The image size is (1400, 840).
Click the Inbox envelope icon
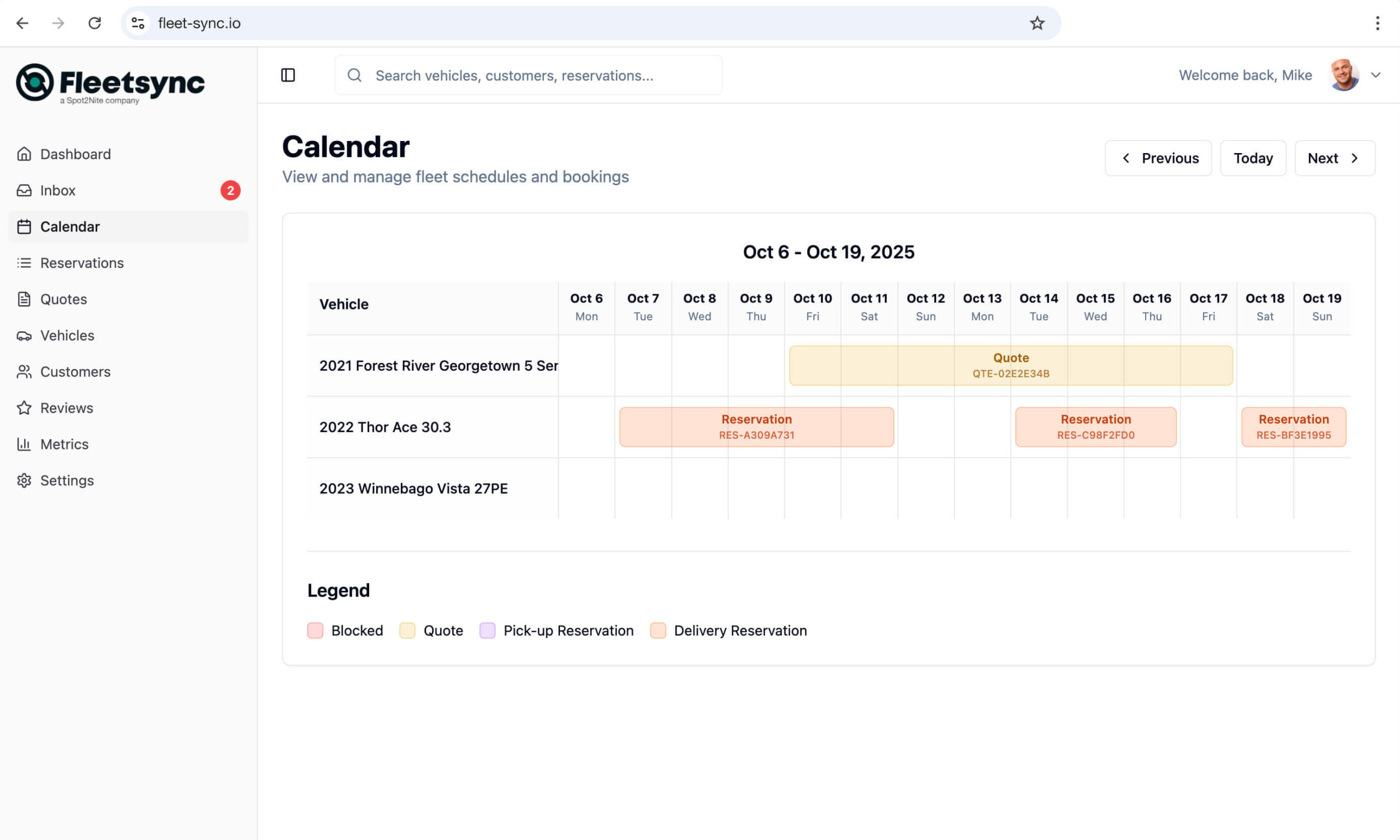coord(24,190)
